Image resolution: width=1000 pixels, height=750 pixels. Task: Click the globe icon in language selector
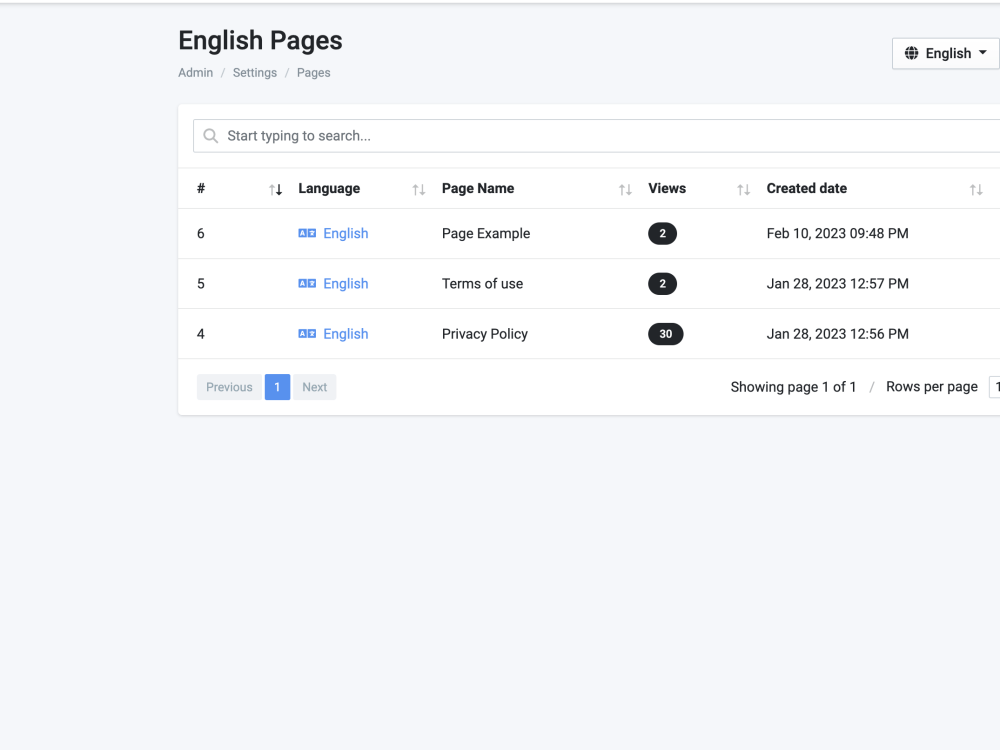(x=911, y=53)
